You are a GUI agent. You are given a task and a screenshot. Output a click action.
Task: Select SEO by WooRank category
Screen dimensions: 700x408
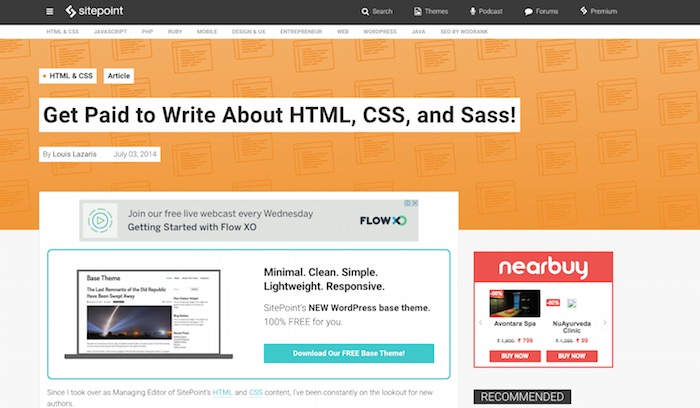464,32
